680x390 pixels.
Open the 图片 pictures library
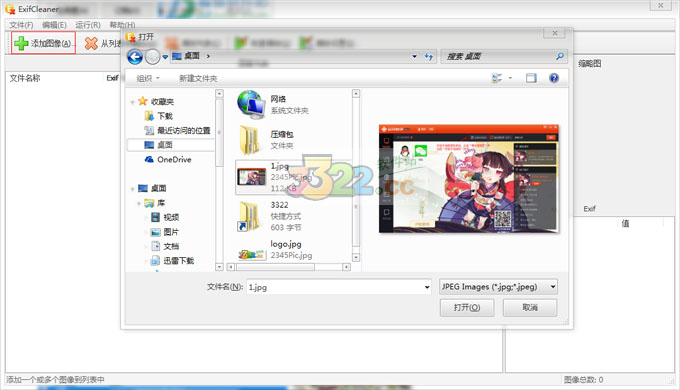click(165, 232)
